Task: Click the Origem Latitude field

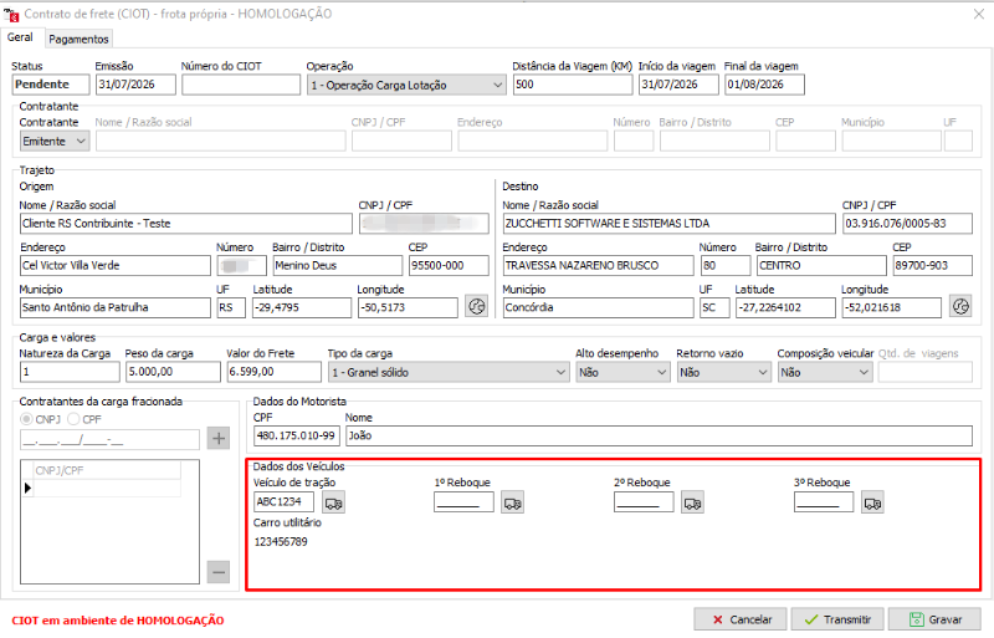Action: coord(302,308)
